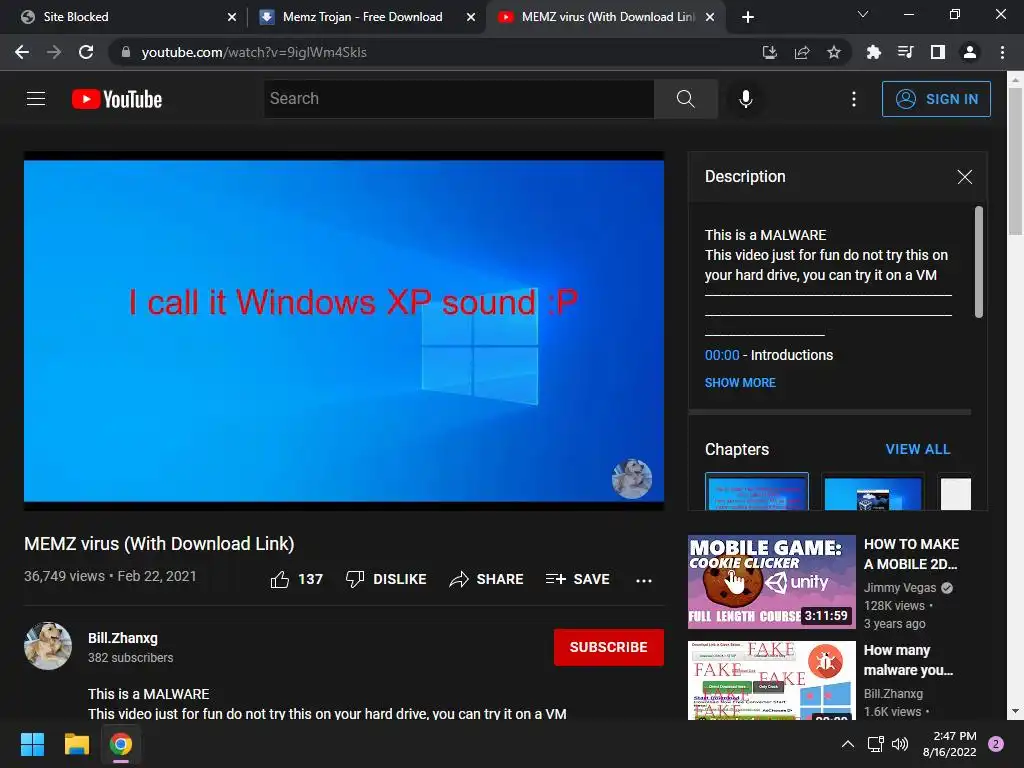
Task: Click the SIGN IN button
Action: point(936,99)
